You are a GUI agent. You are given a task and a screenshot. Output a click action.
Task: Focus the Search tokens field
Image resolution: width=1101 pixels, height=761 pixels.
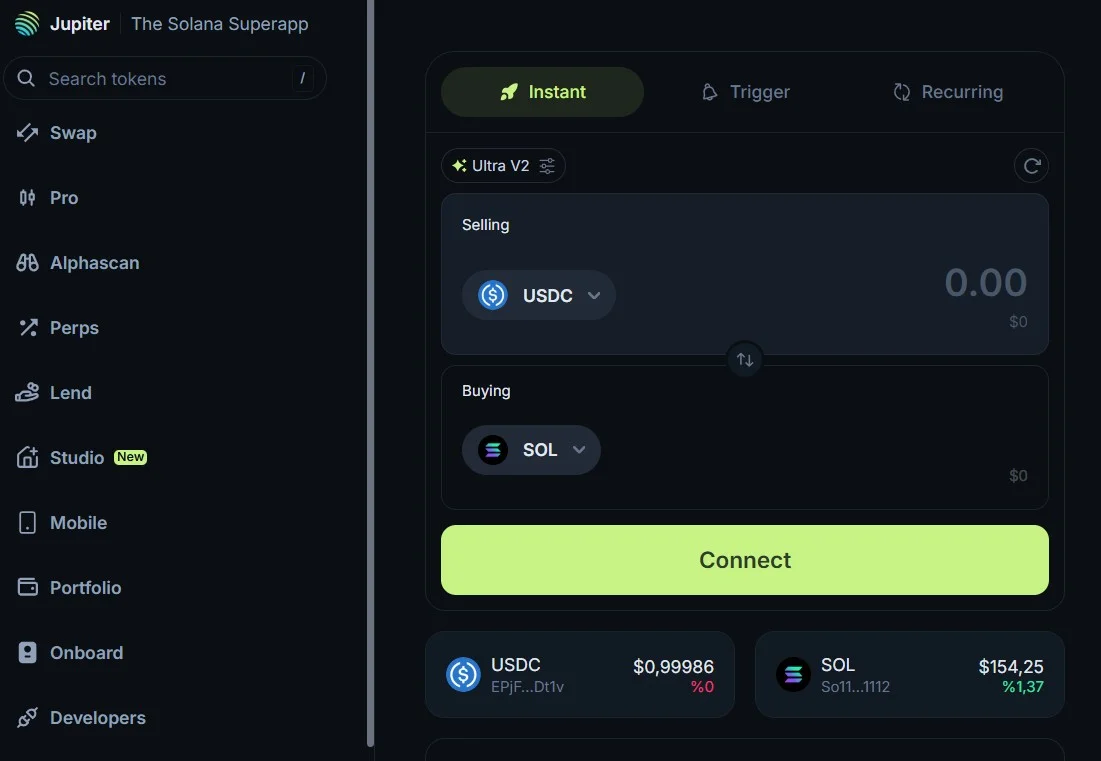tap(165, 78)
